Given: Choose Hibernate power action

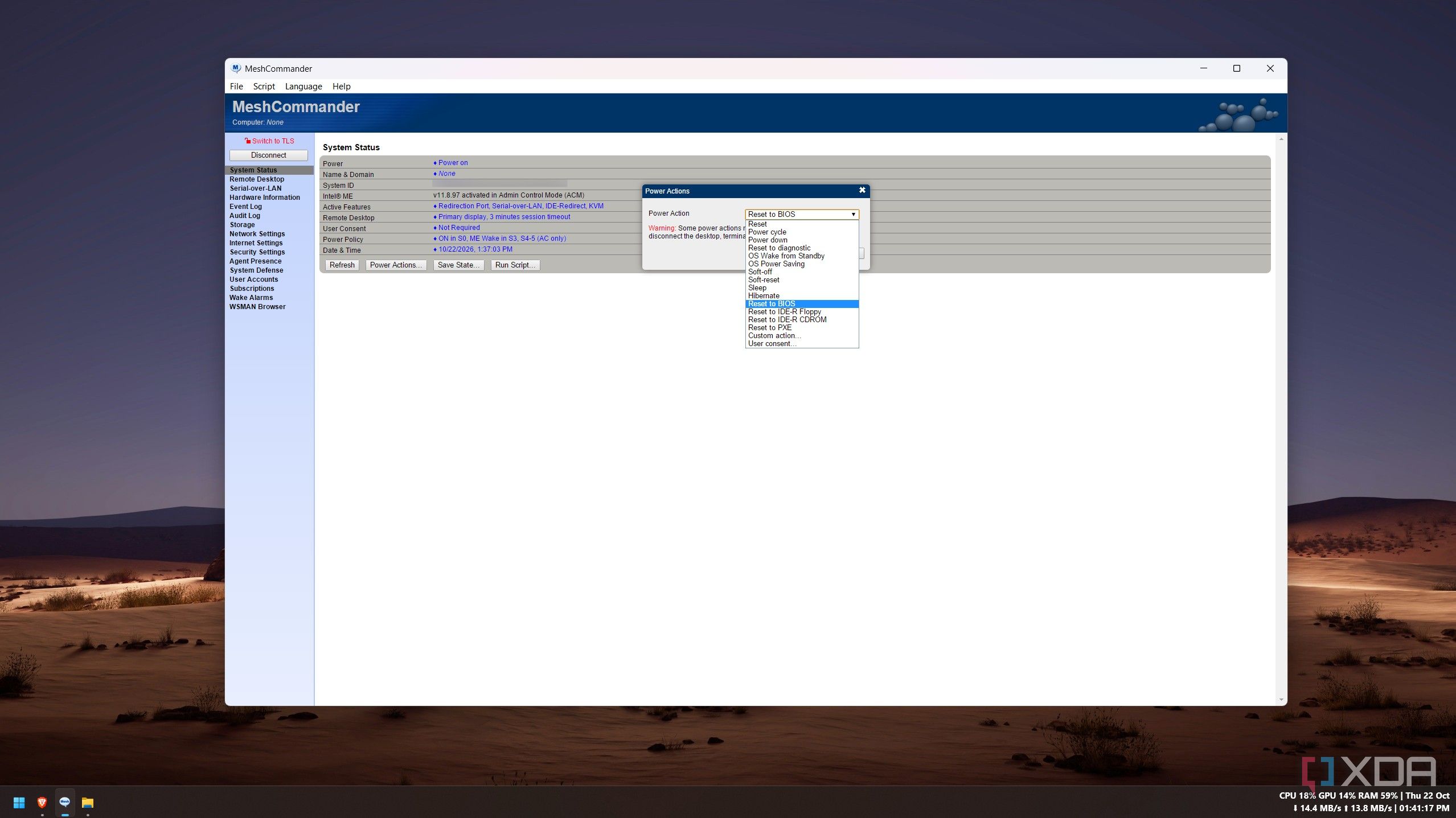Looking at the screenshot, I should (801, 295).
